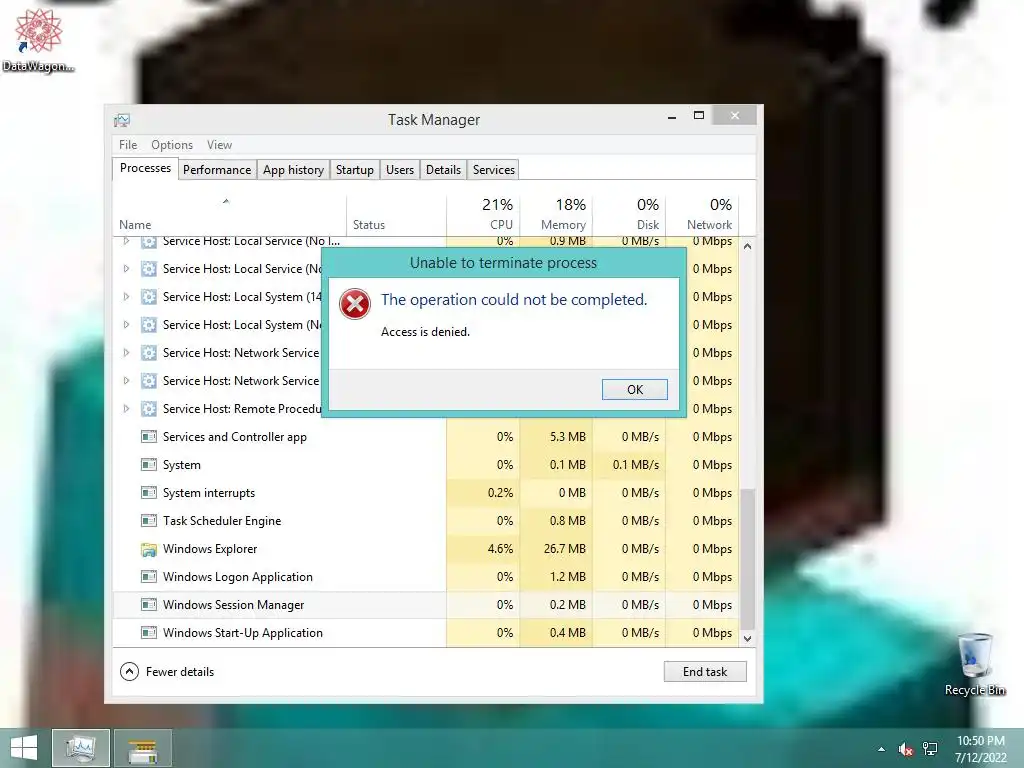Sort processes by CPU column
Image resolution: width=1024 pixels, height=768 pixels.
[x=483, y=215]
